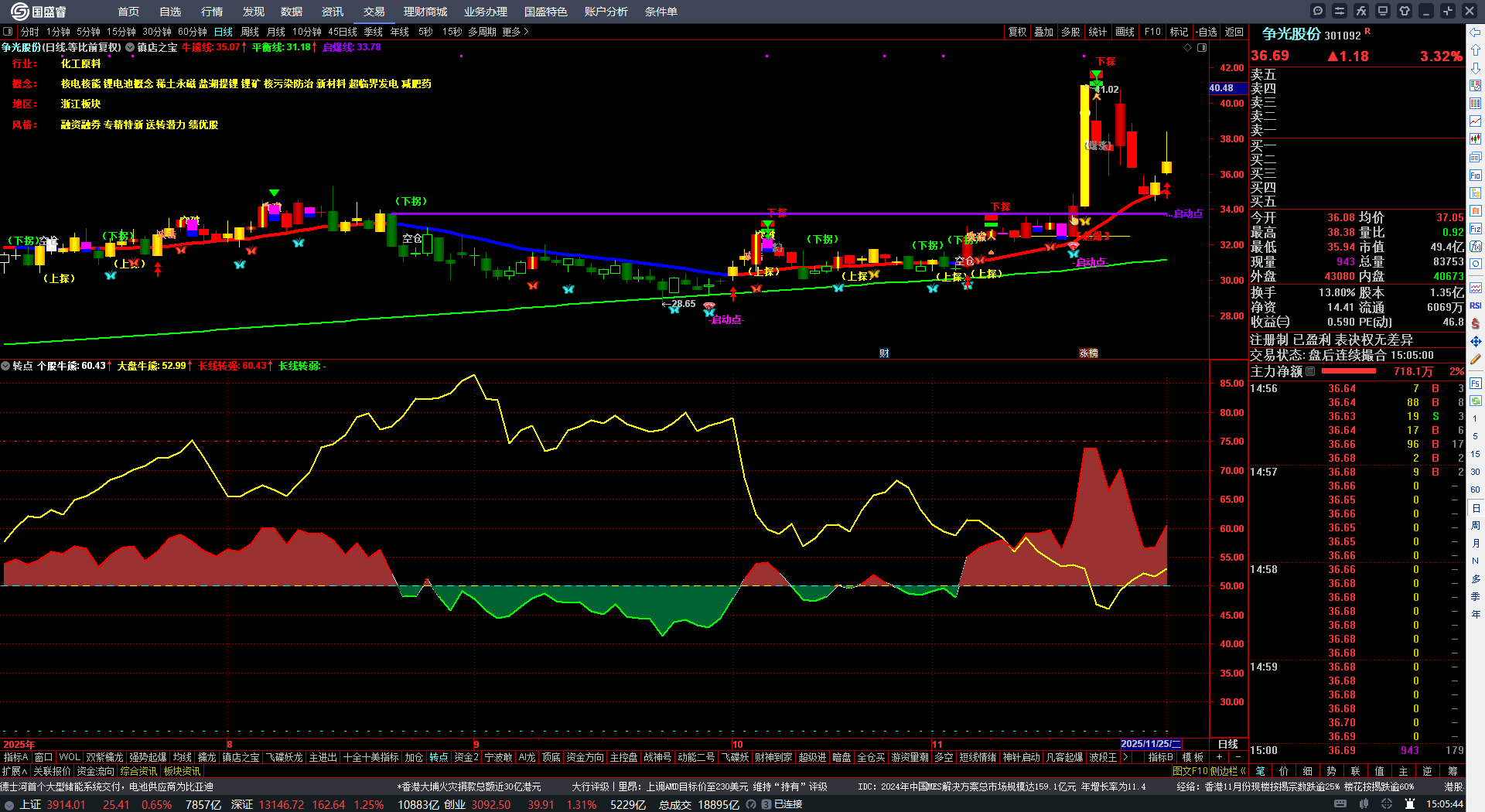Open the message chat bubble icon
This screenshot has width=1485, height=812.
click(x=1318, y=11)
